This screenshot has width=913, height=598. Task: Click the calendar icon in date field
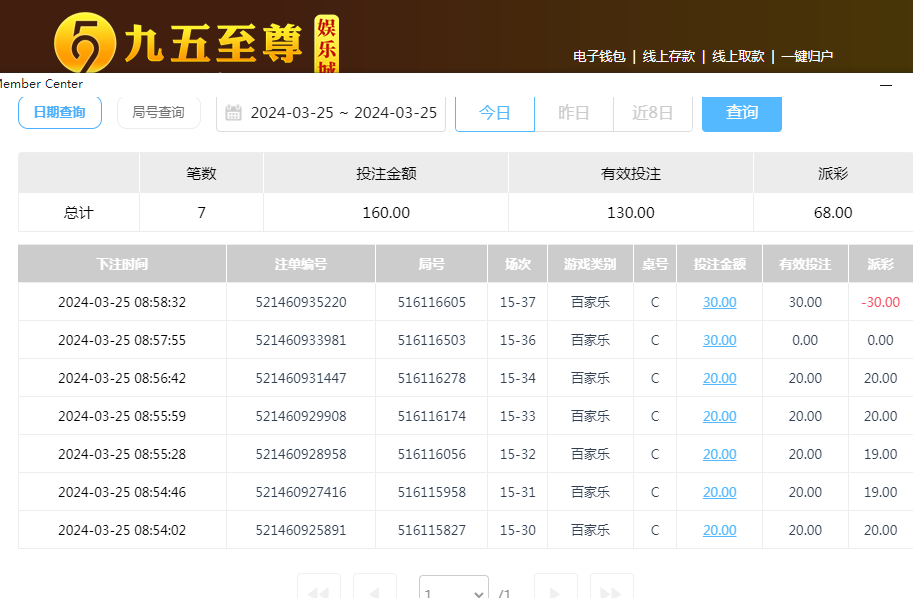pyautogui.click(x=233, y=112)
